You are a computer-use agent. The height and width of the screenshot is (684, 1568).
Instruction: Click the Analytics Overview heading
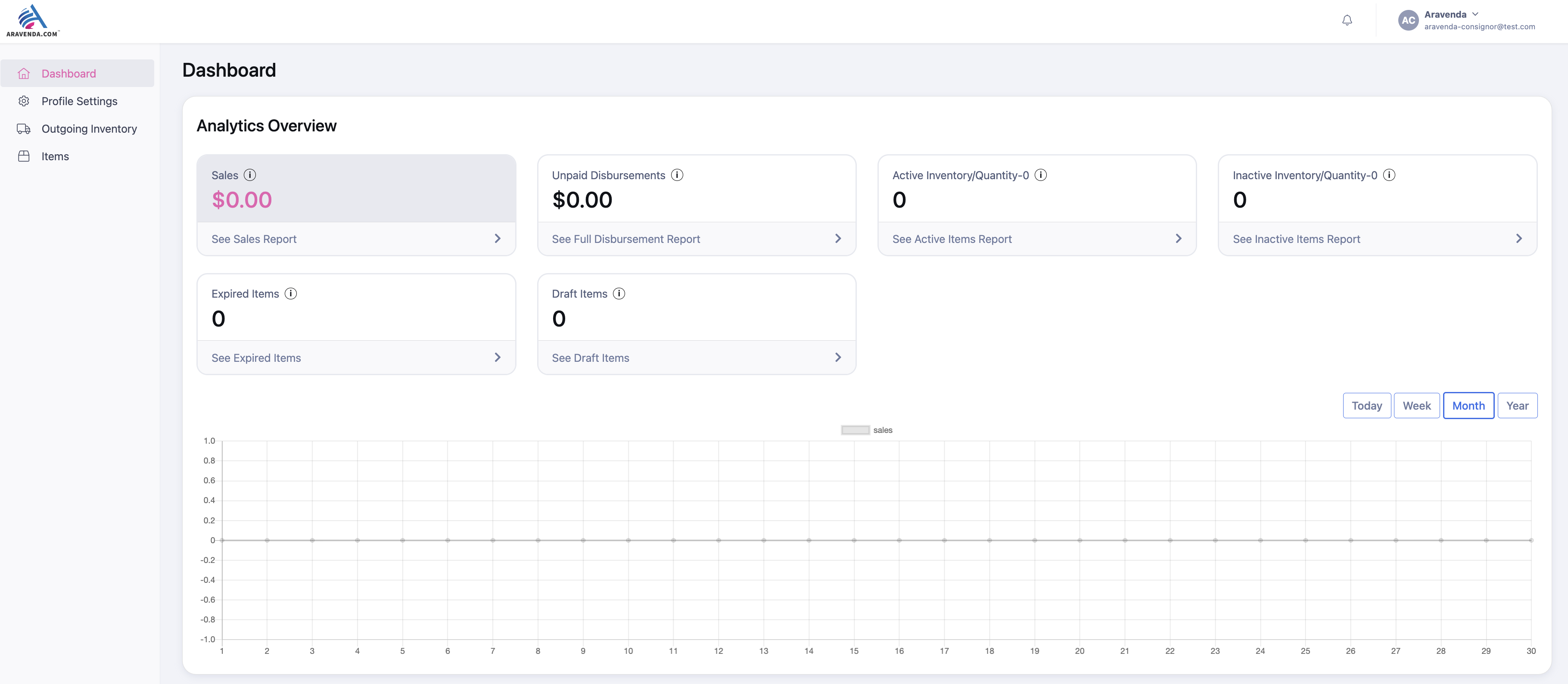(x=266, y=126)
